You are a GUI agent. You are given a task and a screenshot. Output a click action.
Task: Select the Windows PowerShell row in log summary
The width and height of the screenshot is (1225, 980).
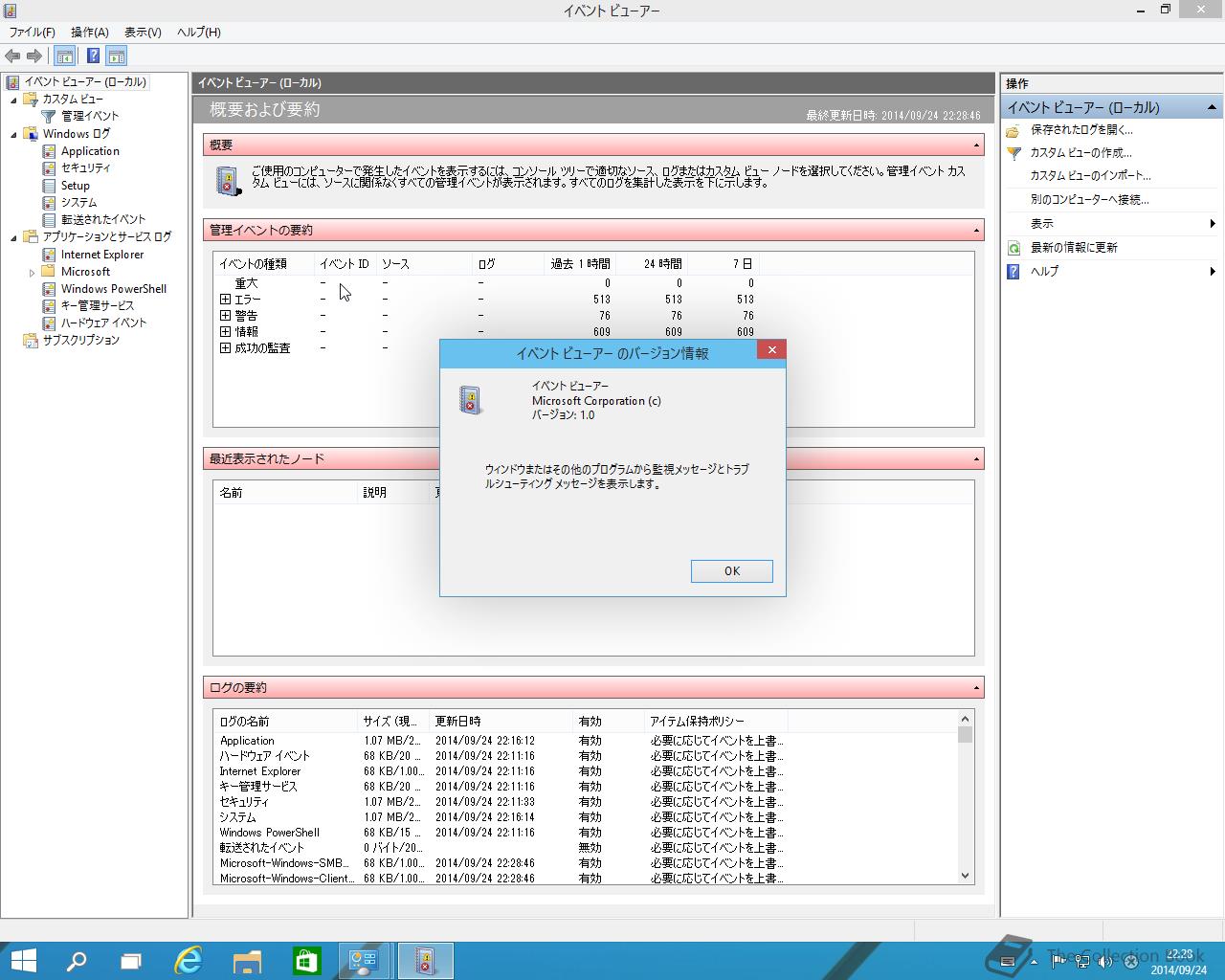pyautogui.click(x=501, y=833)
